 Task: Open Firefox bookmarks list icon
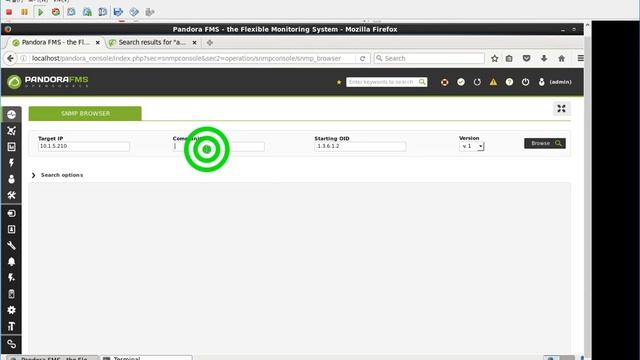point(509,58)
